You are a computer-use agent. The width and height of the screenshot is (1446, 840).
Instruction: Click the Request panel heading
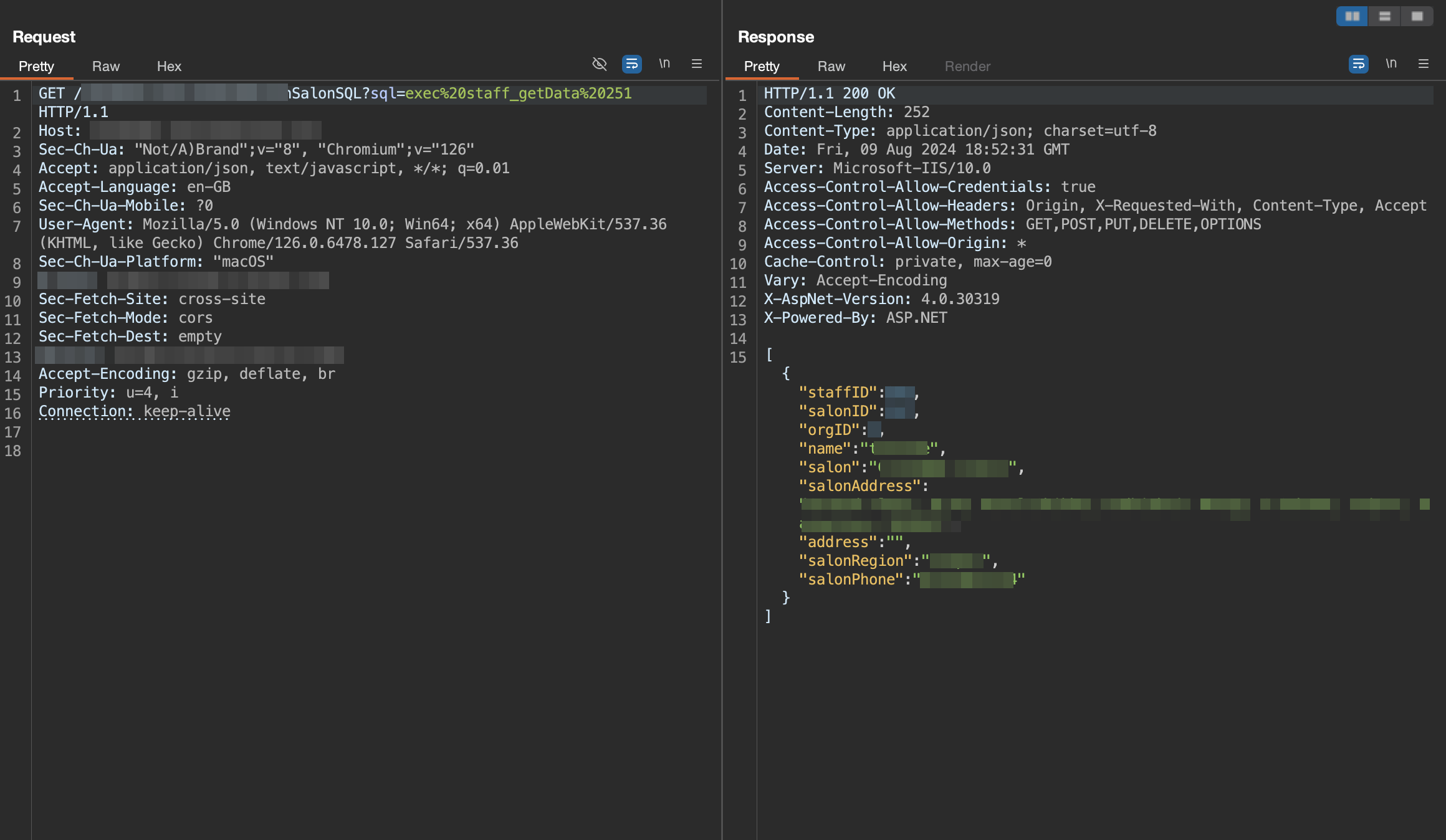44,37
